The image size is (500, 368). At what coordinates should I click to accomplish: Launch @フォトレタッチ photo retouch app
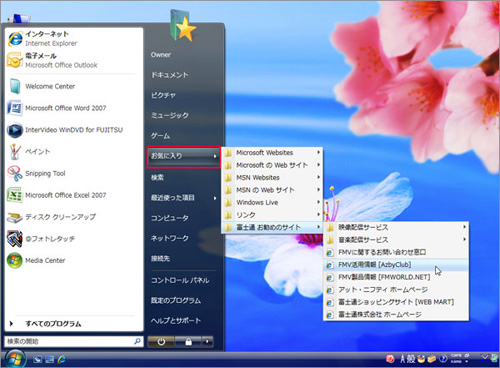(74, 239)
